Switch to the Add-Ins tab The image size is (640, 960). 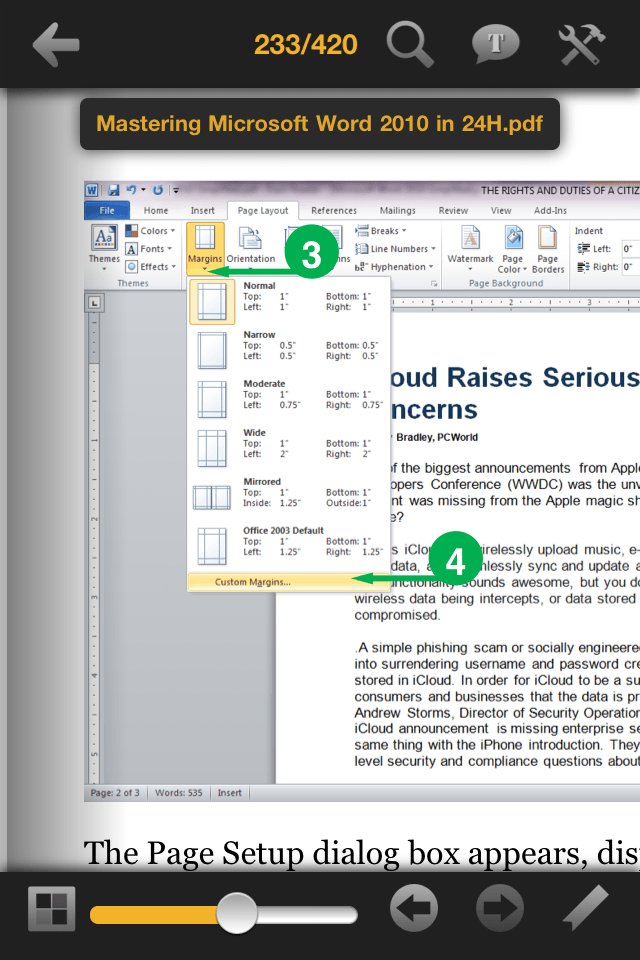(551, 211)
